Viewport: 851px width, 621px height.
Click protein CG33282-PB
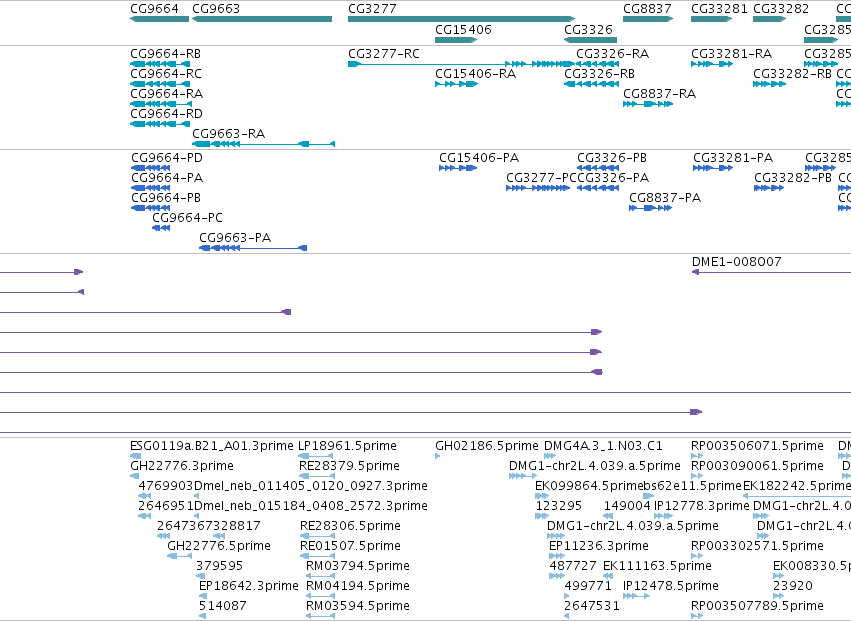769,188
